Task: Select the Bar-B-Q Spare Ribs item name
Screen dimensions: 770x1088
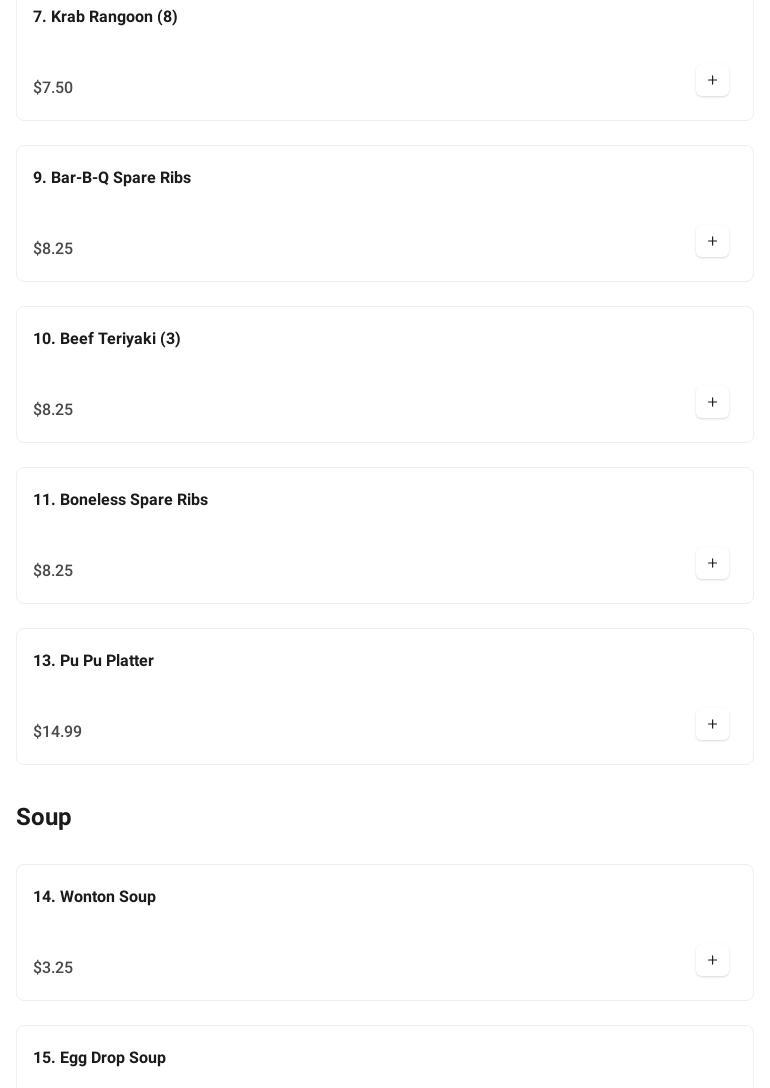Action: [112, 178]
